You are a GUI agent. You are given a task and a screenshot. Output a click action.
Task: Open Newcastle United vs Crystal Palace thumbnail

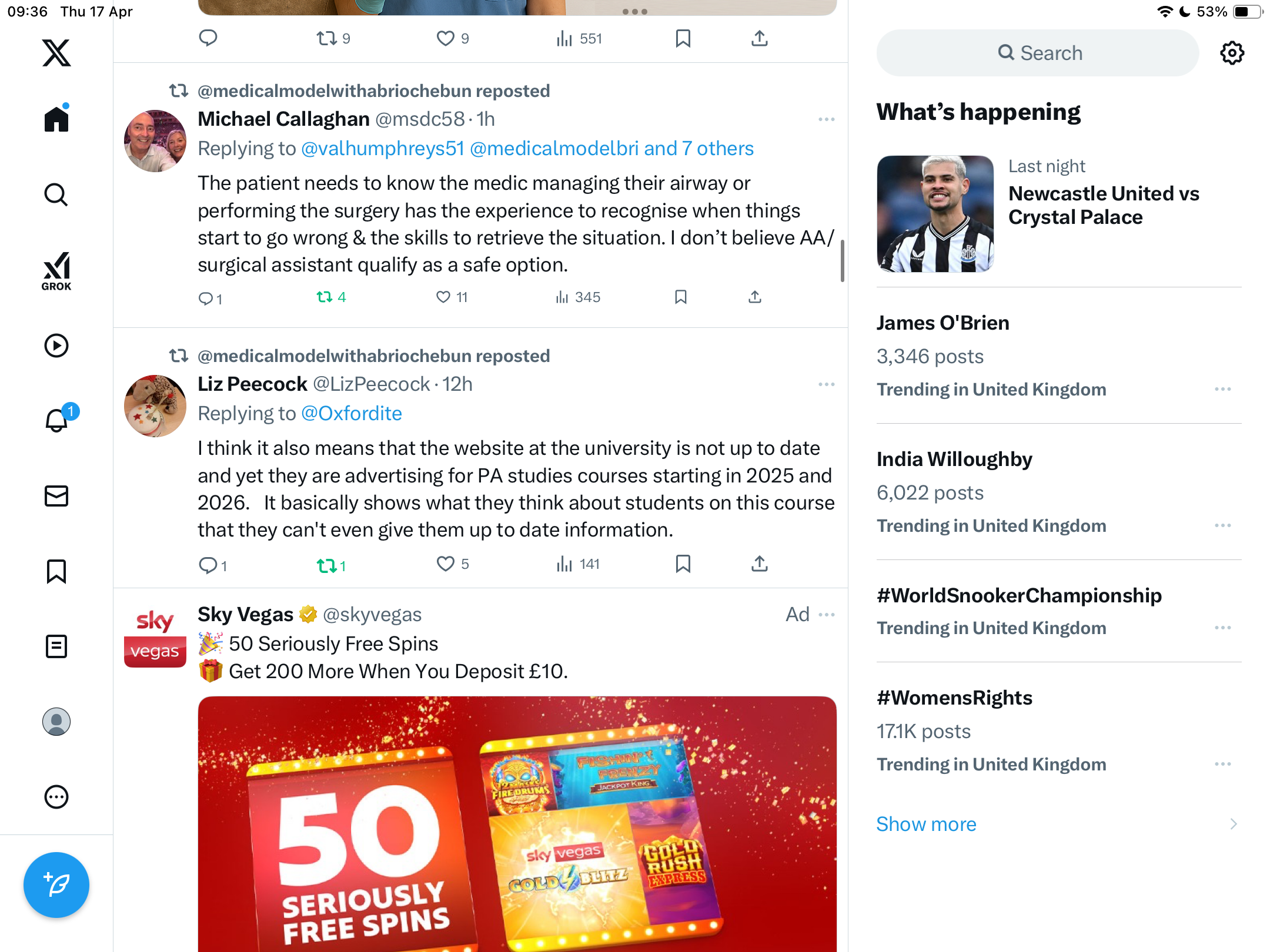click(x=935, y=213)
